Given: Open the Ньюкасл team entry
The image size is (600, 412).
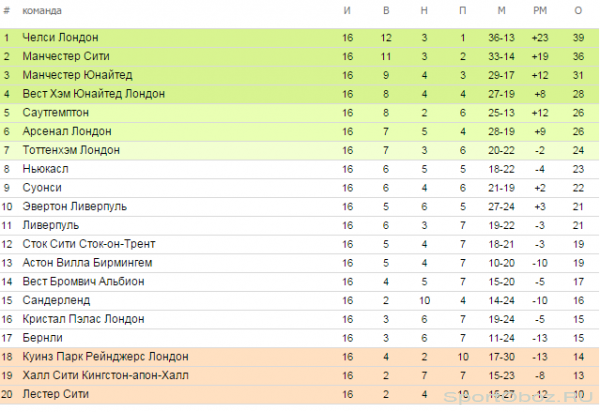Looking at the screenshot, I should (x=45, y=169).
